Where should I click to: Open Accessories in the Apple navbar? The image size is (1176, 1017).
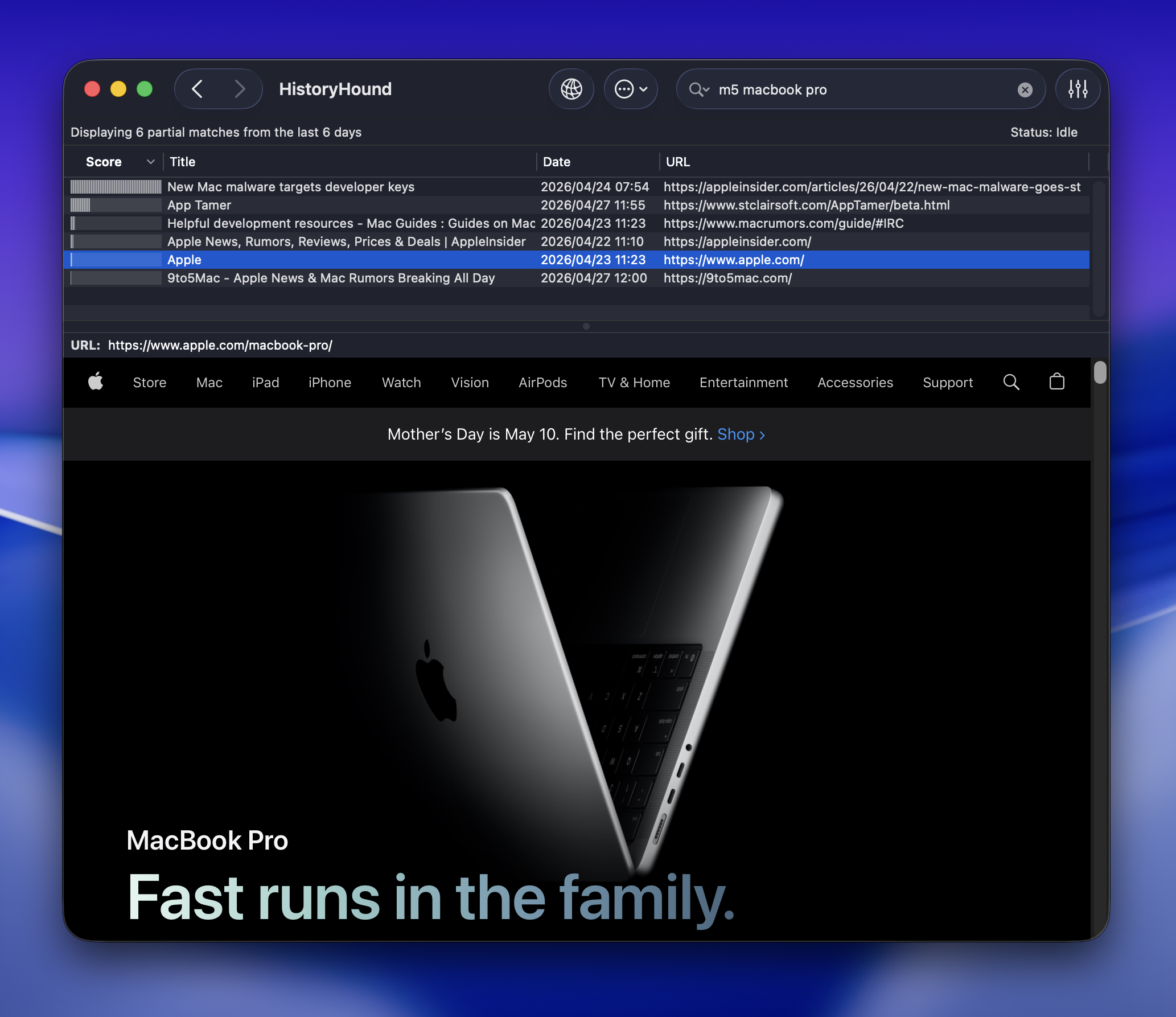[x=856, y=383]
